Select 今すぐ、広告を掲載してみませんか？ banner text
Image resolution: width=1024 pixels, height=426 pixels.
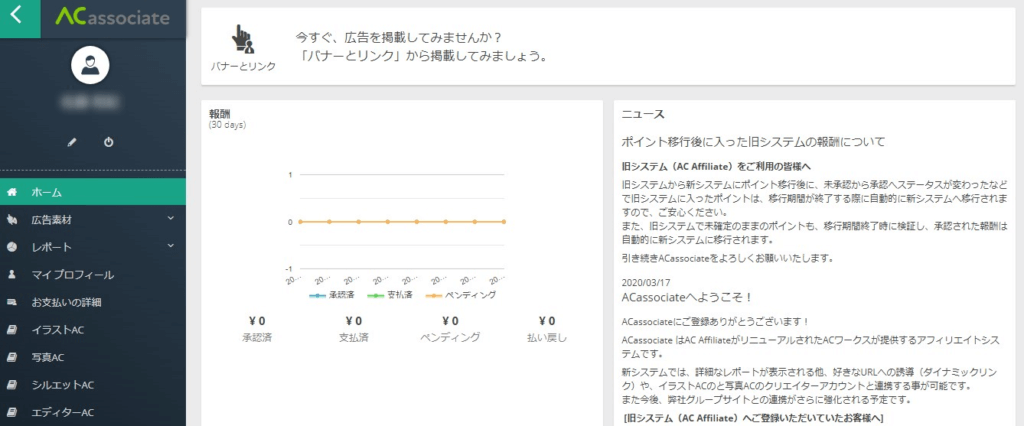pos(398,37)
